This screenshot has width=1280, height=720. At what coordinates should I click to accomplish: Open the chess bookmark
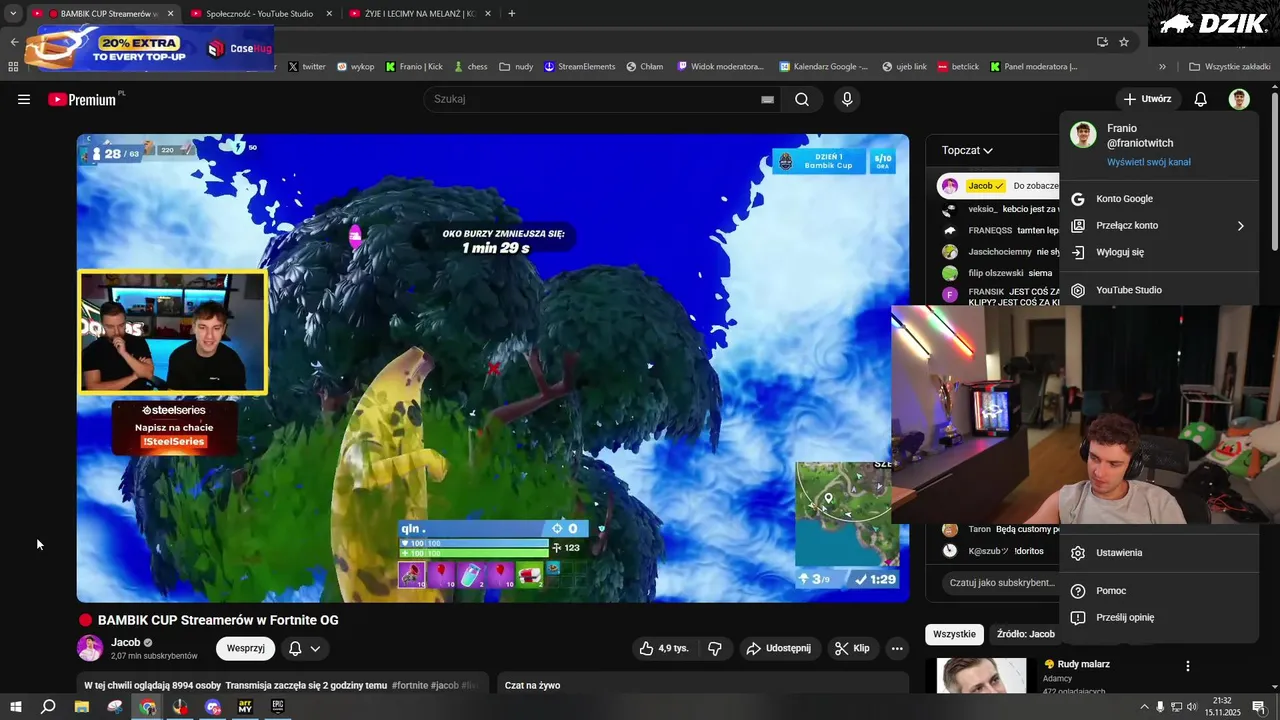click(x=470, y=67)
